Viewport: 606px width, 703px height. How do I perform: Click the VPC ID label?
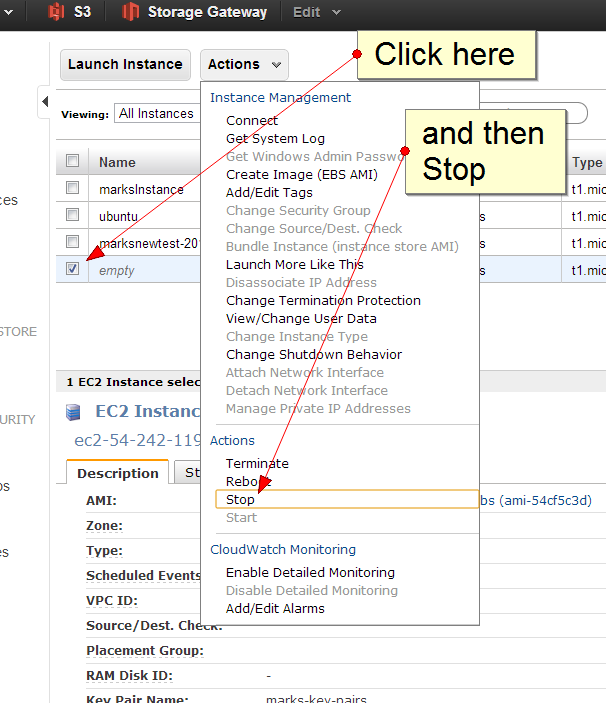click(112, 600)
